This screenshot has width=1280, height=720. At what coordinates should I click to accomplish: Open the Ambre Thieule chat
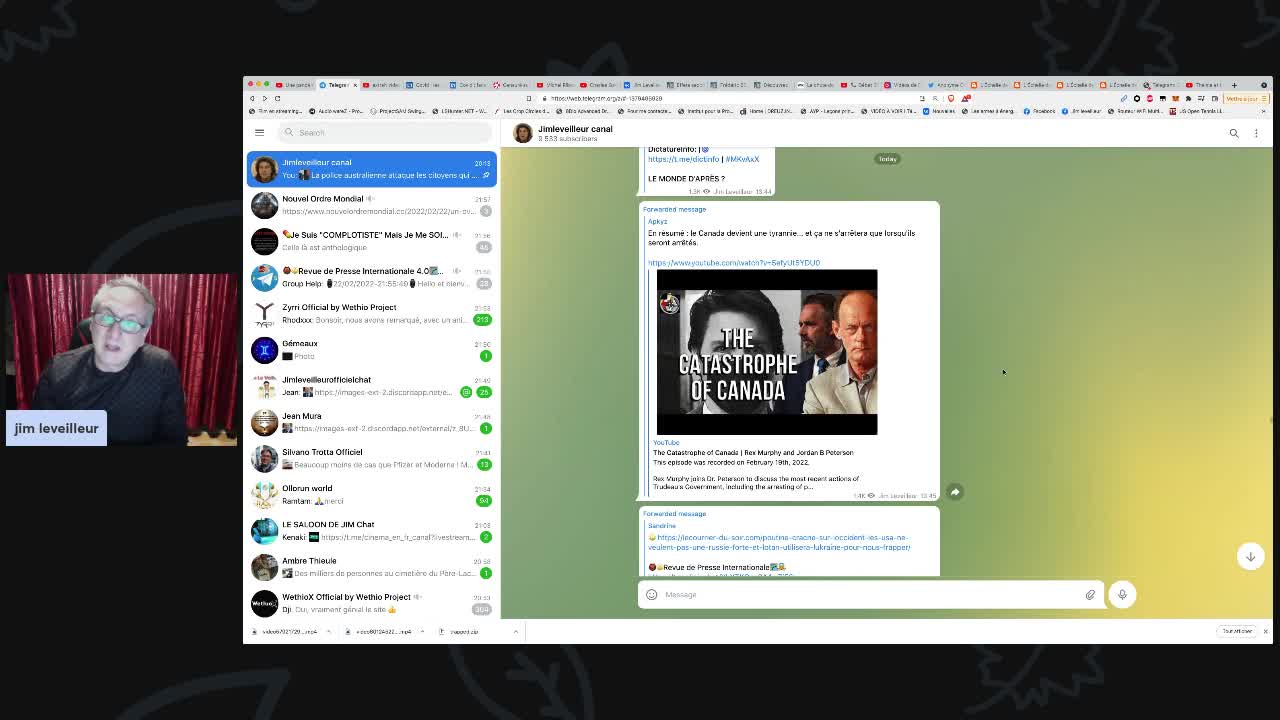tap(371, 567)
